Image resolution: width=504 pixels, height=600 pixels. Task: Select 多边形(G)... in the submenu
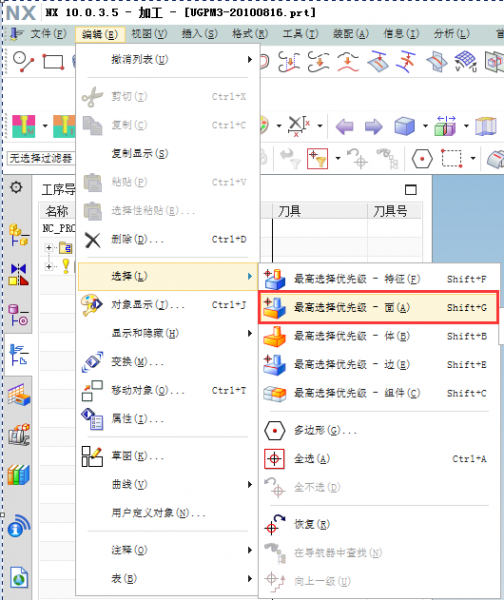[378, 430]
